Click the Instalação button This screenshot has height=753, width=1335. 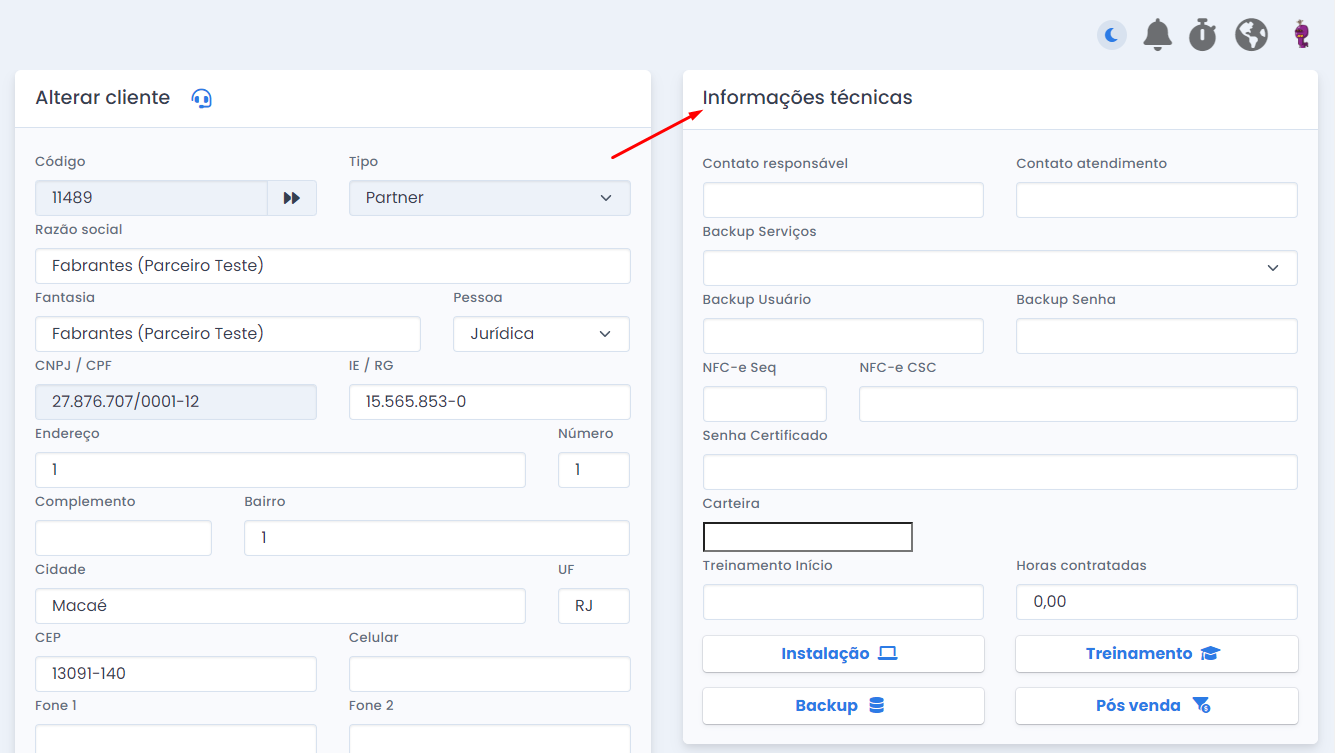coord(843,654)
